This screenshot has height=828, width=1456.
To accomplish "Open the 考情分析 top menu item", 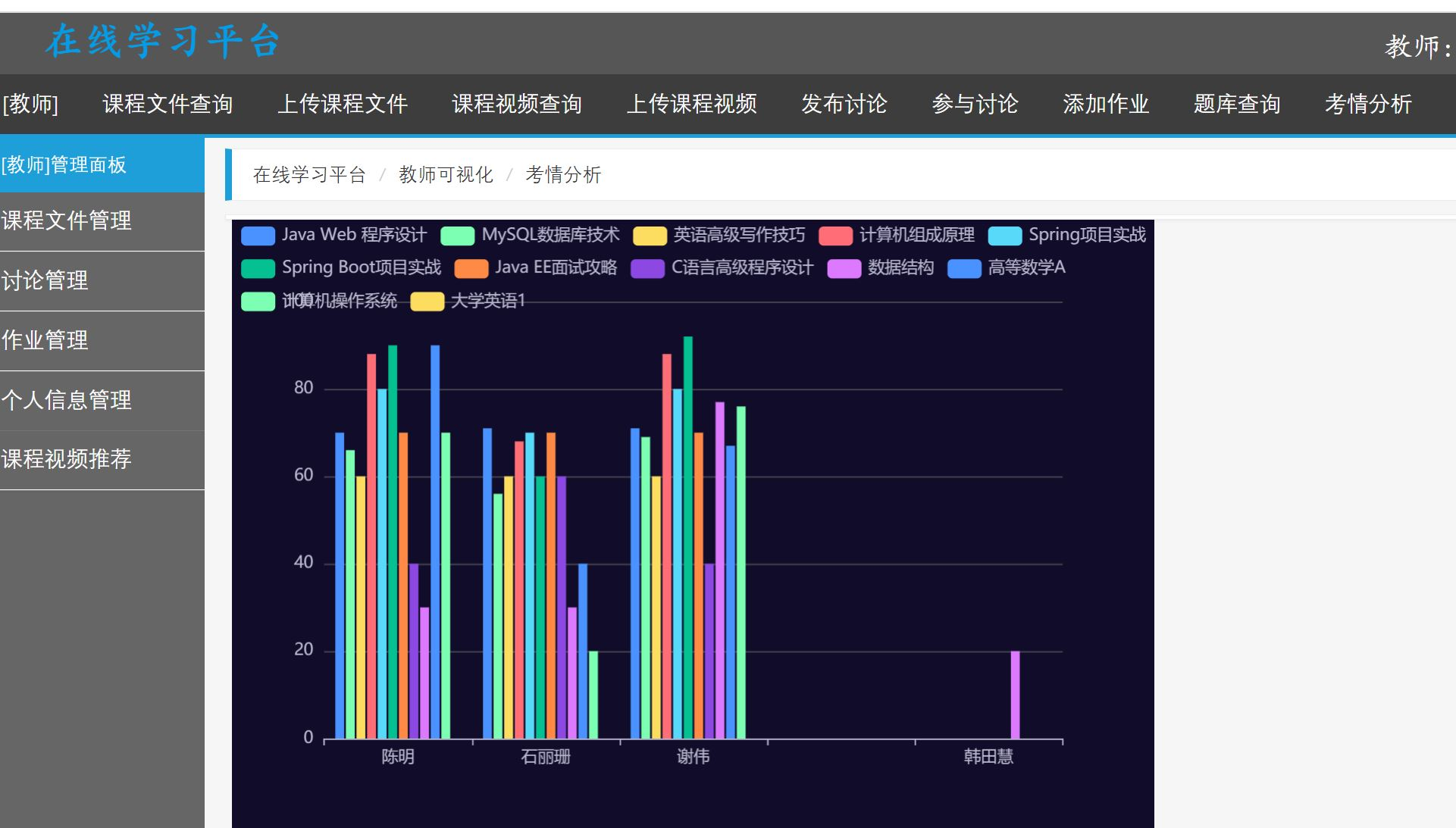I will pyautogui.click(x=1367, y=104).
